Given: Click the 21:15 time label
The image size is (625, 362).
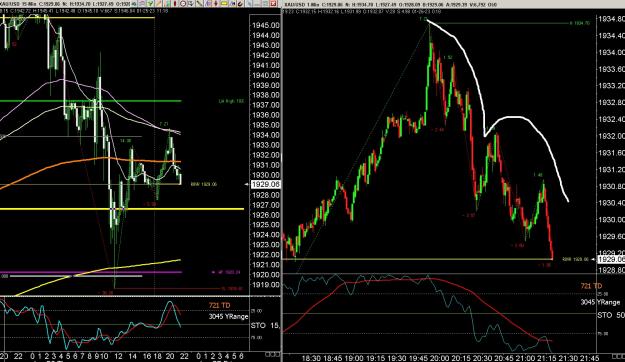Looking at the screenshot, I should point(547,358).
